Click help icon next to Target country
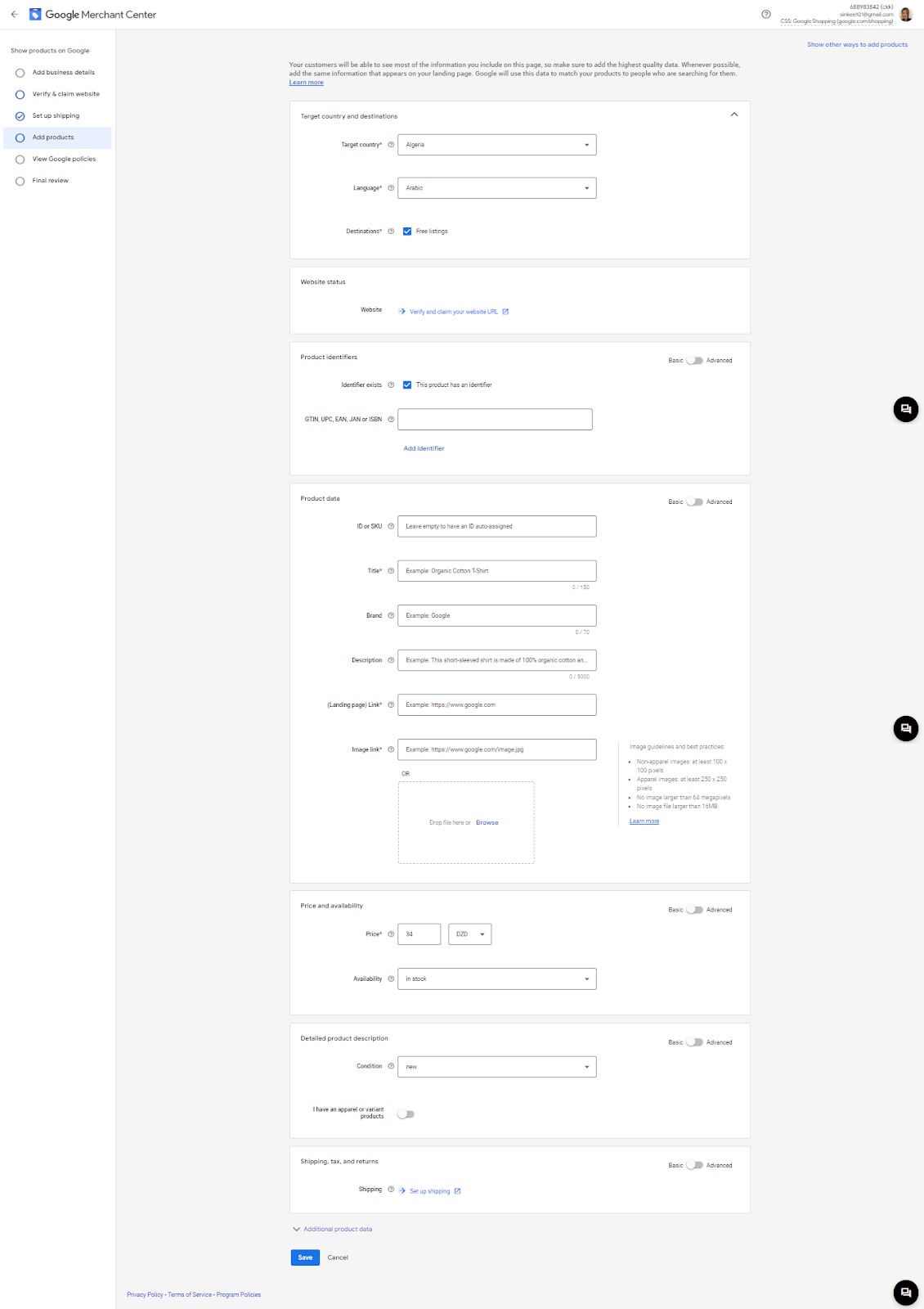The image size is (924, 1309). tap(391, 145)
